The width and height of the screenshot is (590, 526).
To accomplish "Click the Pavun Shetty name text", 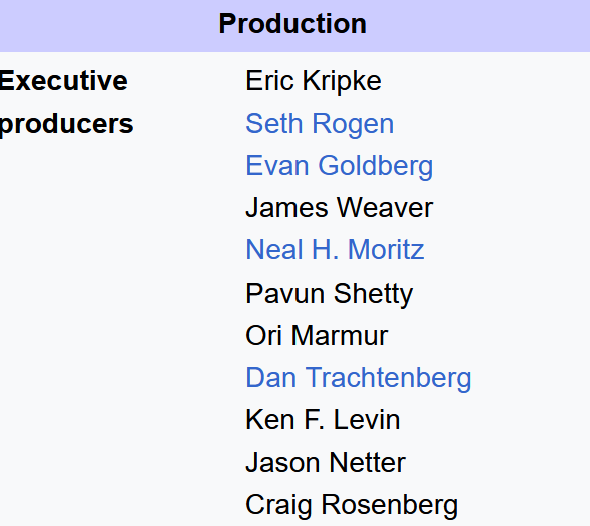I will pyautogui.click(x=329, y=294).
